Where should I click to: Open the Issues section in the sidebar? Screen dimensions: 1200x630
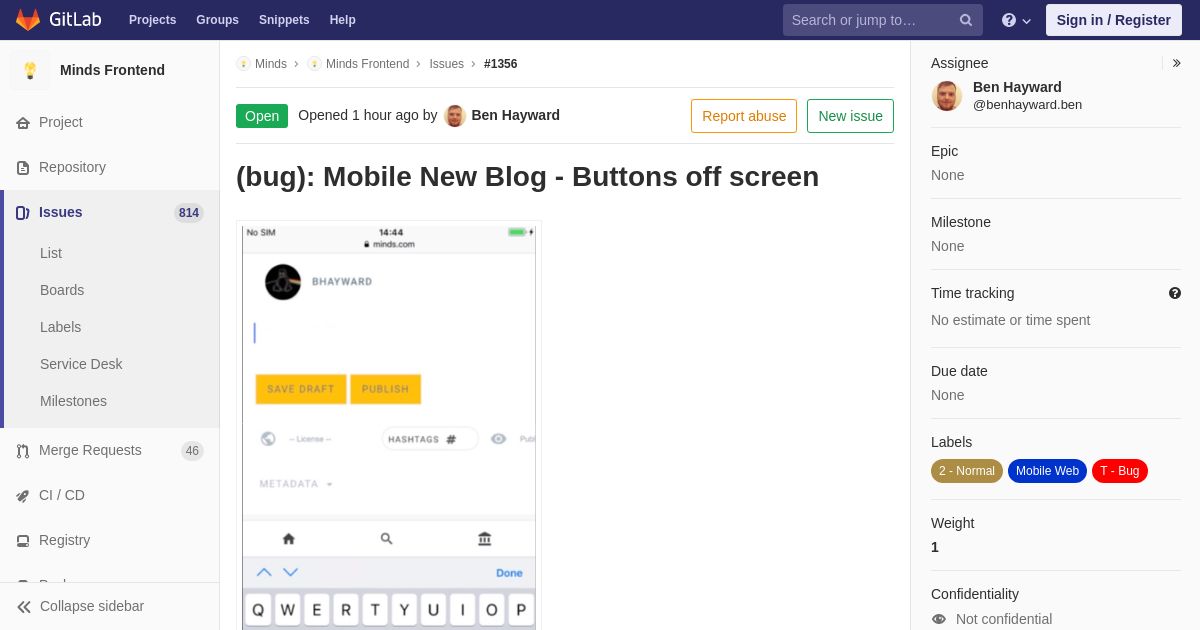[x=61, y=212]
